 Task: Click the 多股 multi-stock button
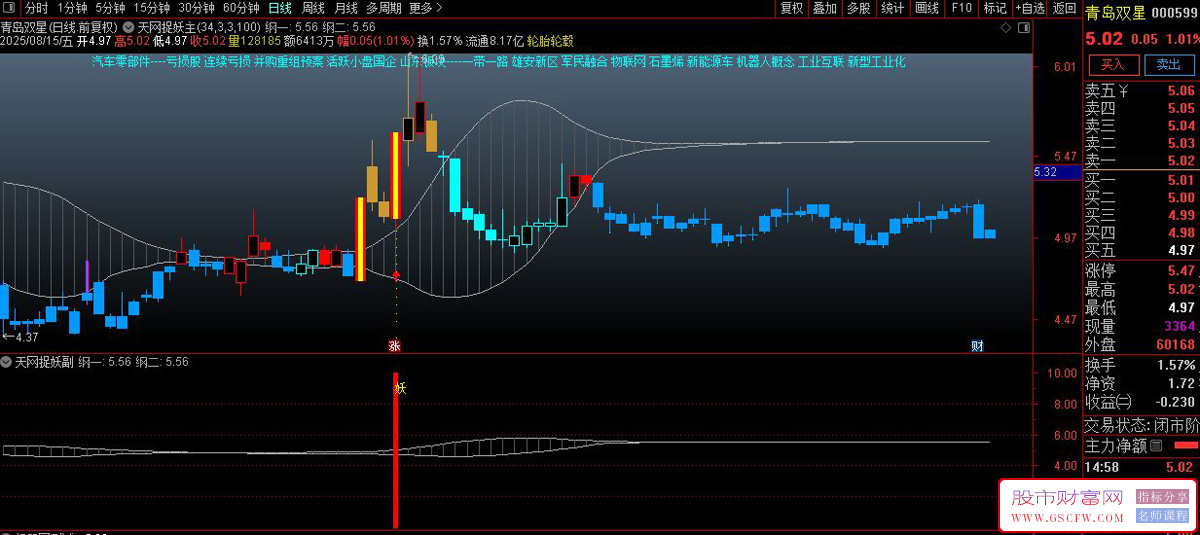point(858,8)
